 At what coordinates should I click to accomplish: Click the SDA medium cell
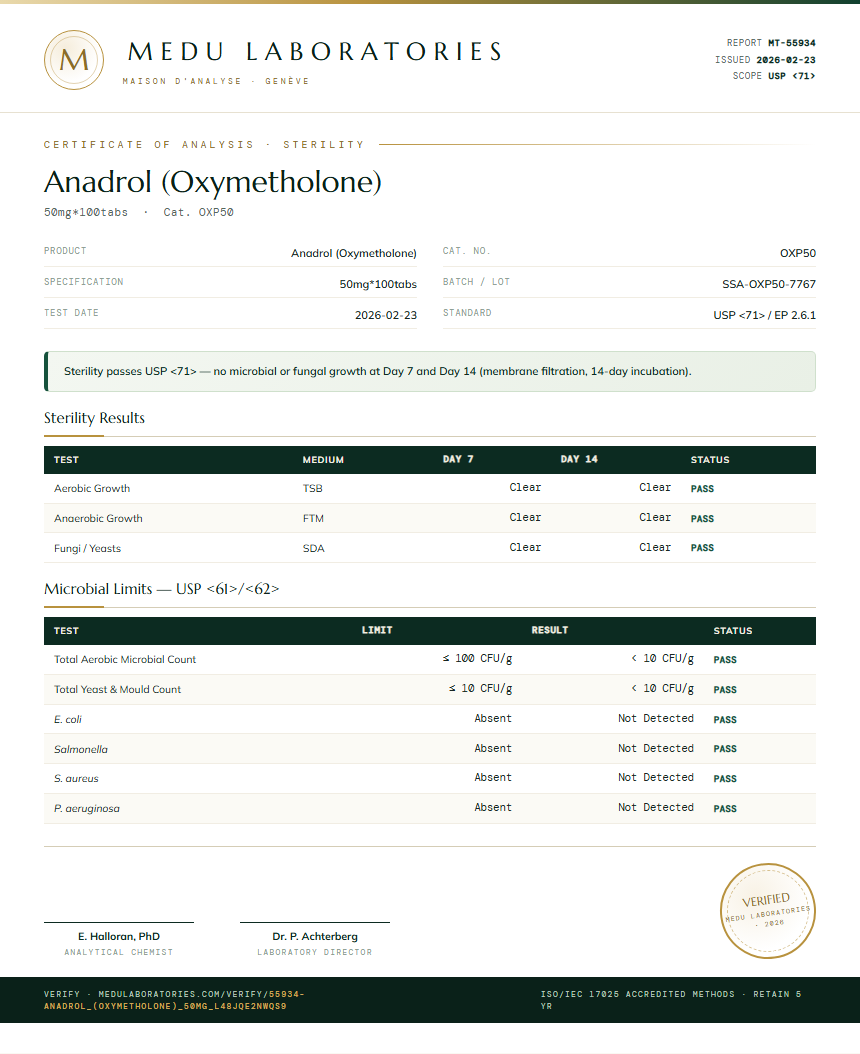click(313, 549)
